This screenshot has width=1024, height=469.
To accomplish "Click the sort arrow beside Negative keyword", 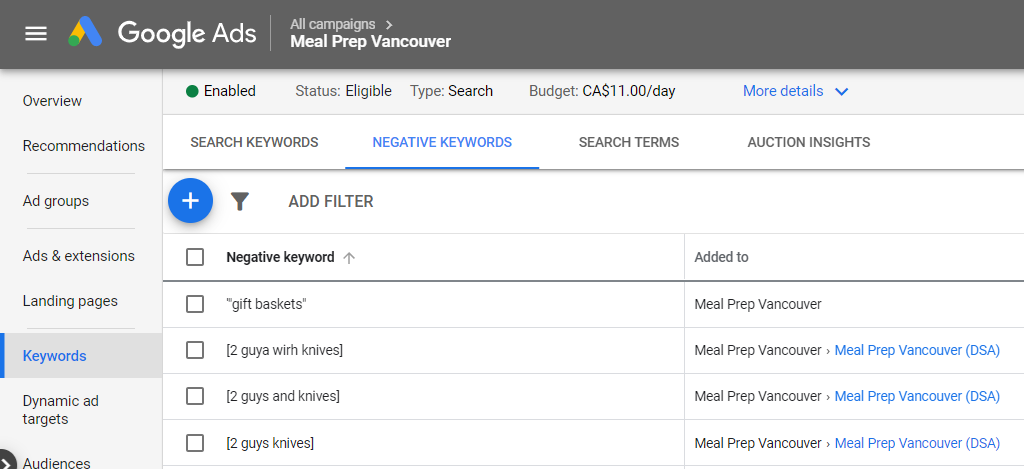I will click(349, 258).
